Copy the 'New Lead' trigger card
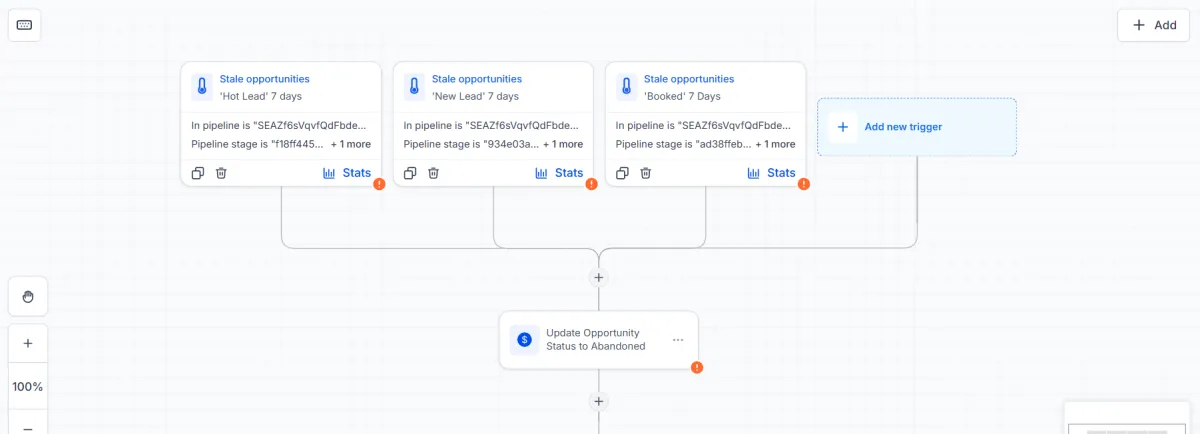 (410, 173)
